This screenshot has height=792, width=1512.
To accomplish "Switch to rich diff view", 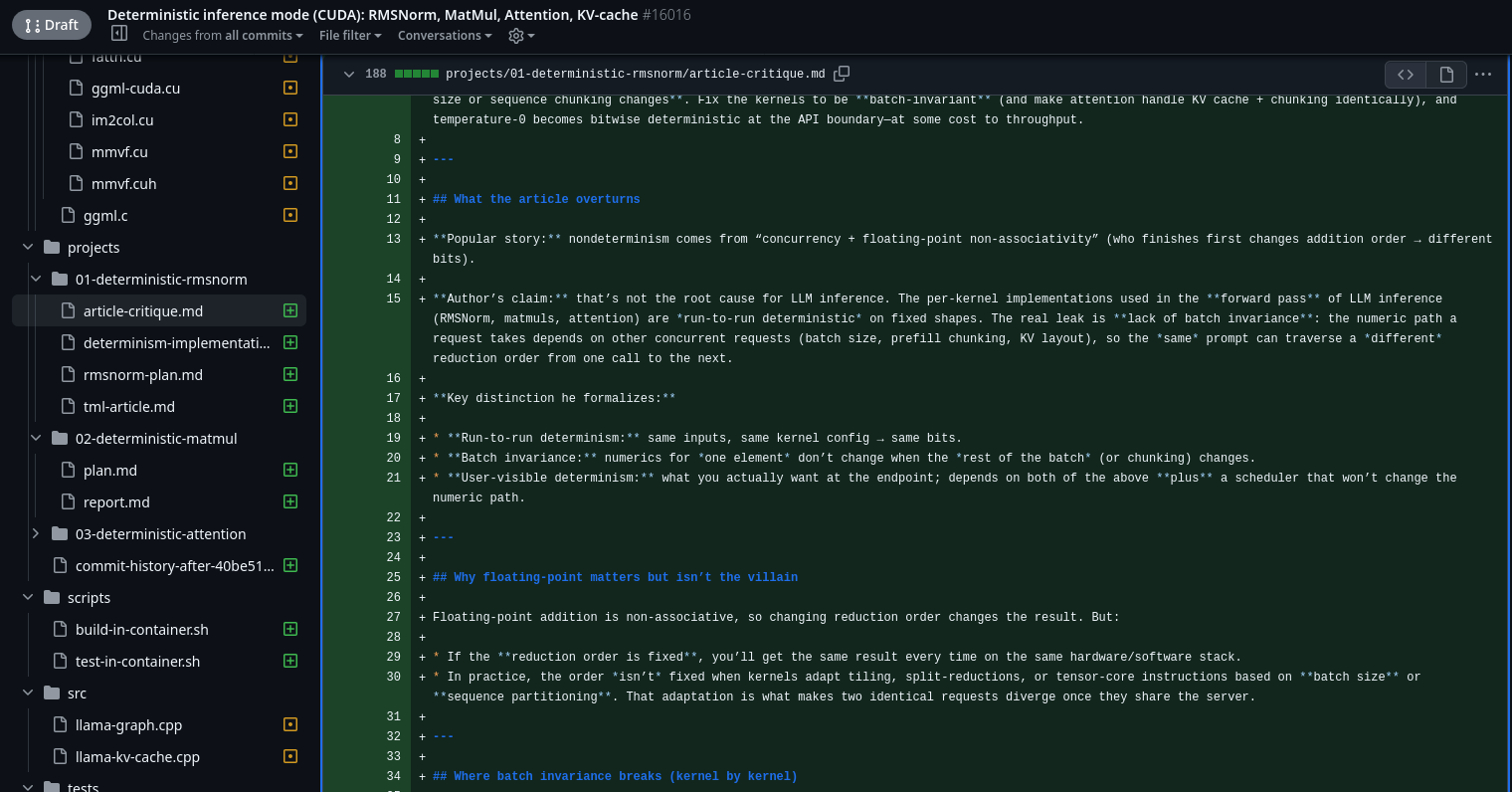I will point(1446,75).
